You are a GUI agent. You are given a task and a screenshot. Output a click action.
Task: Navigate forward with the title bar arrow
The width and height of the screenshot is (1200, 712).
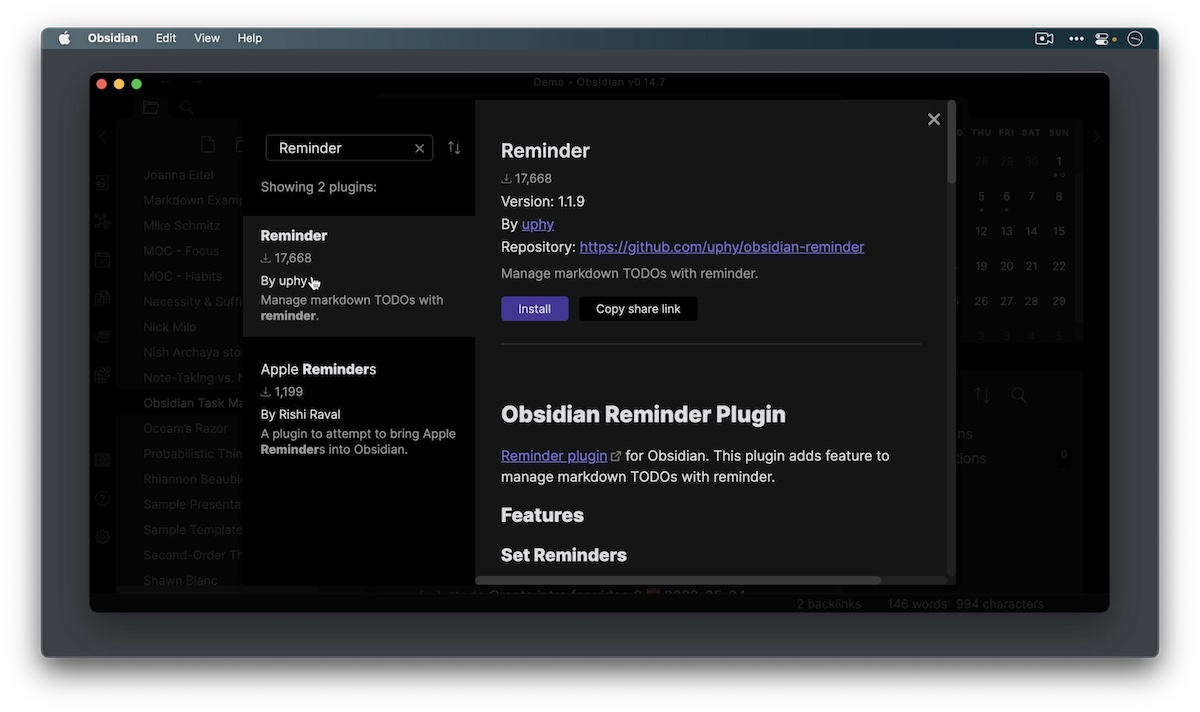198,82
